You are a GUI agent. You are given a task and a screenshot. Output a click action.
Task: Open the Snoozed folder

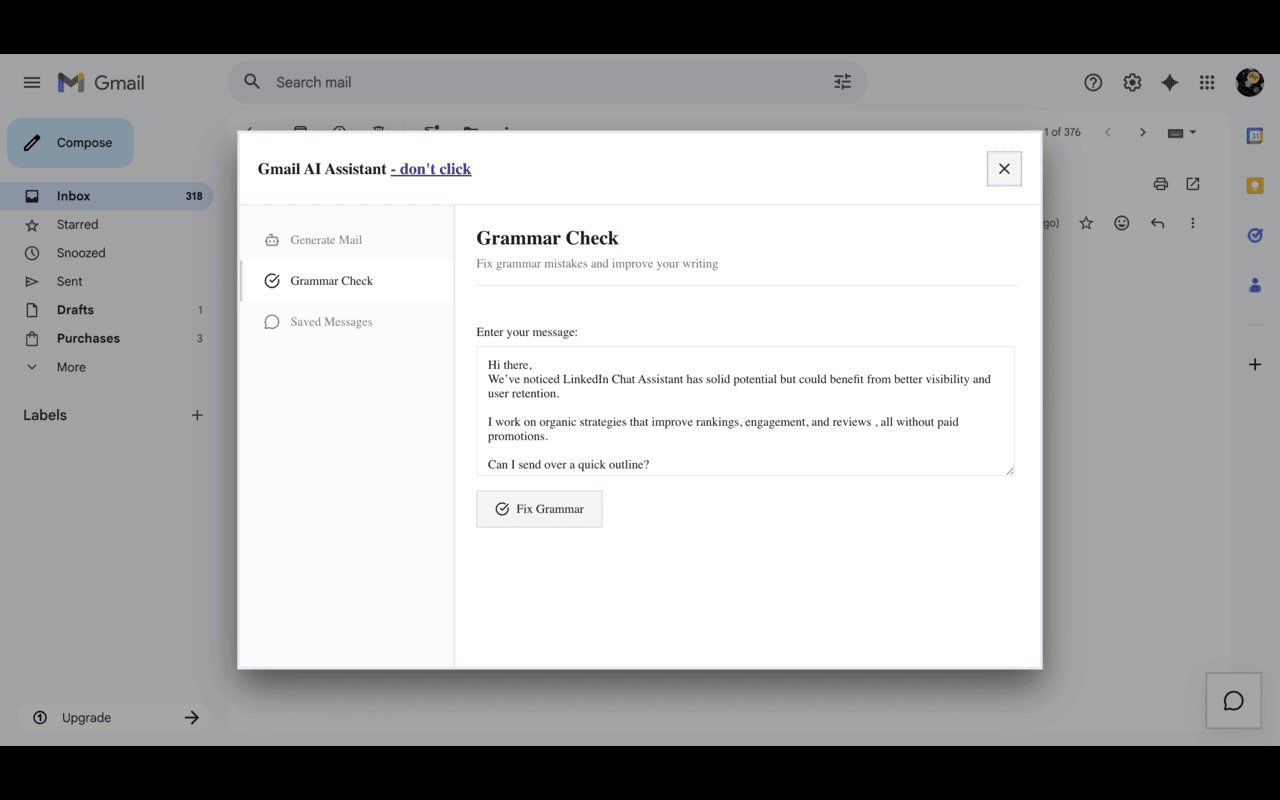click(106, 253)
